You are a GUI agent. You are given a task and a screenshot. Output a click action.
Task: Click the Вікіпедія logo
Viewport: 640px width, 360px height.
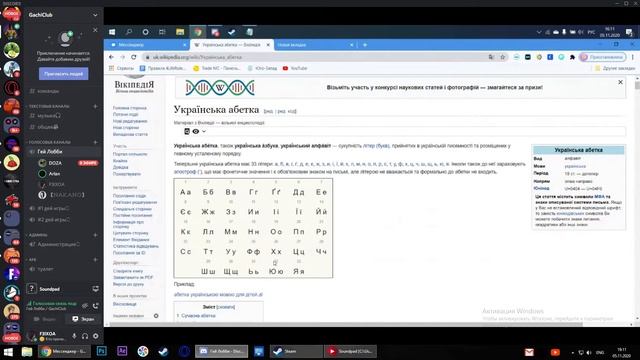point(134,84)
